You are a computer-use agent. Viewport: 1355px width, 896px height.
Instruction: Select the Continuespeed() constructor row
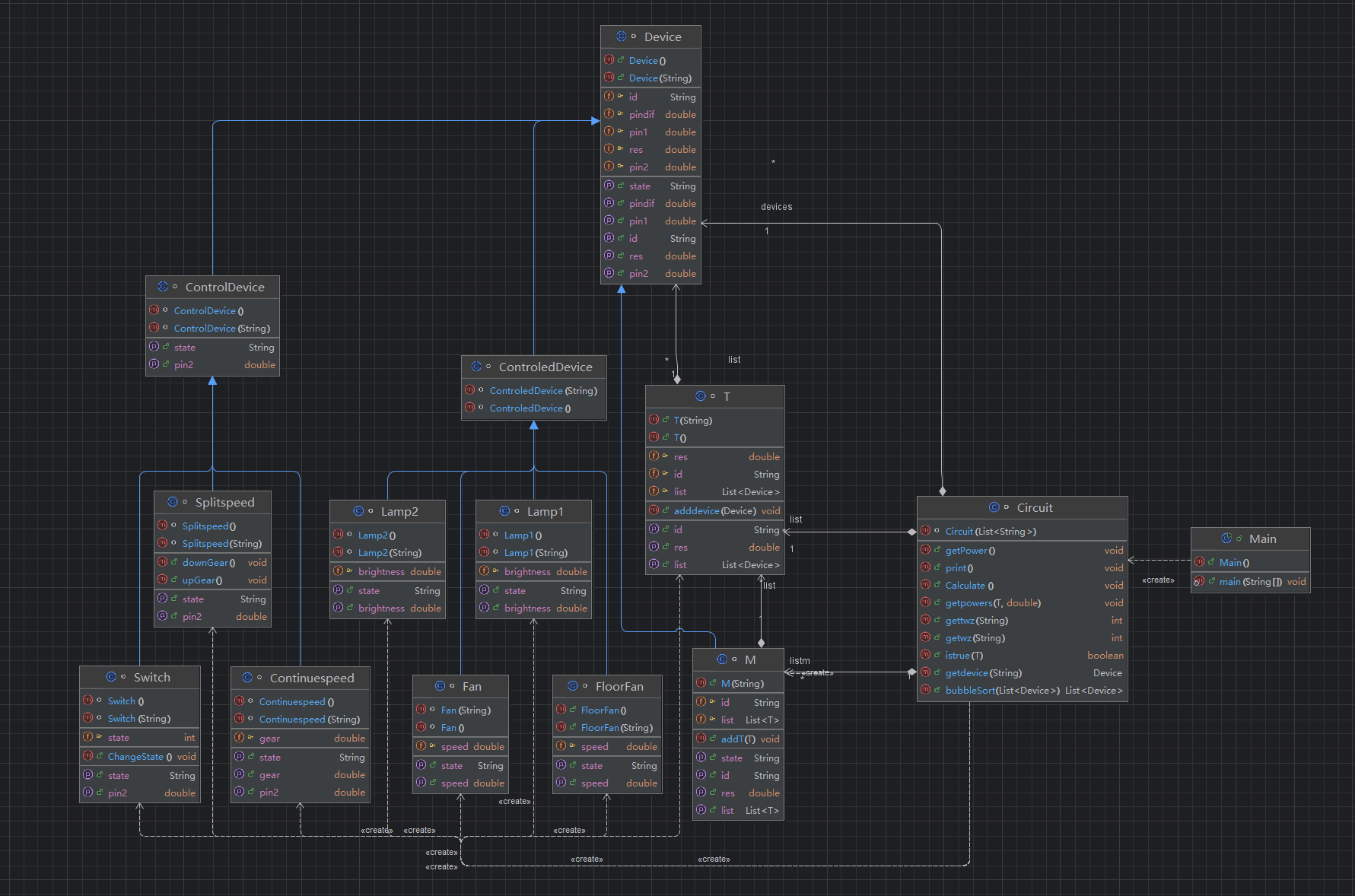click(300, 701)
